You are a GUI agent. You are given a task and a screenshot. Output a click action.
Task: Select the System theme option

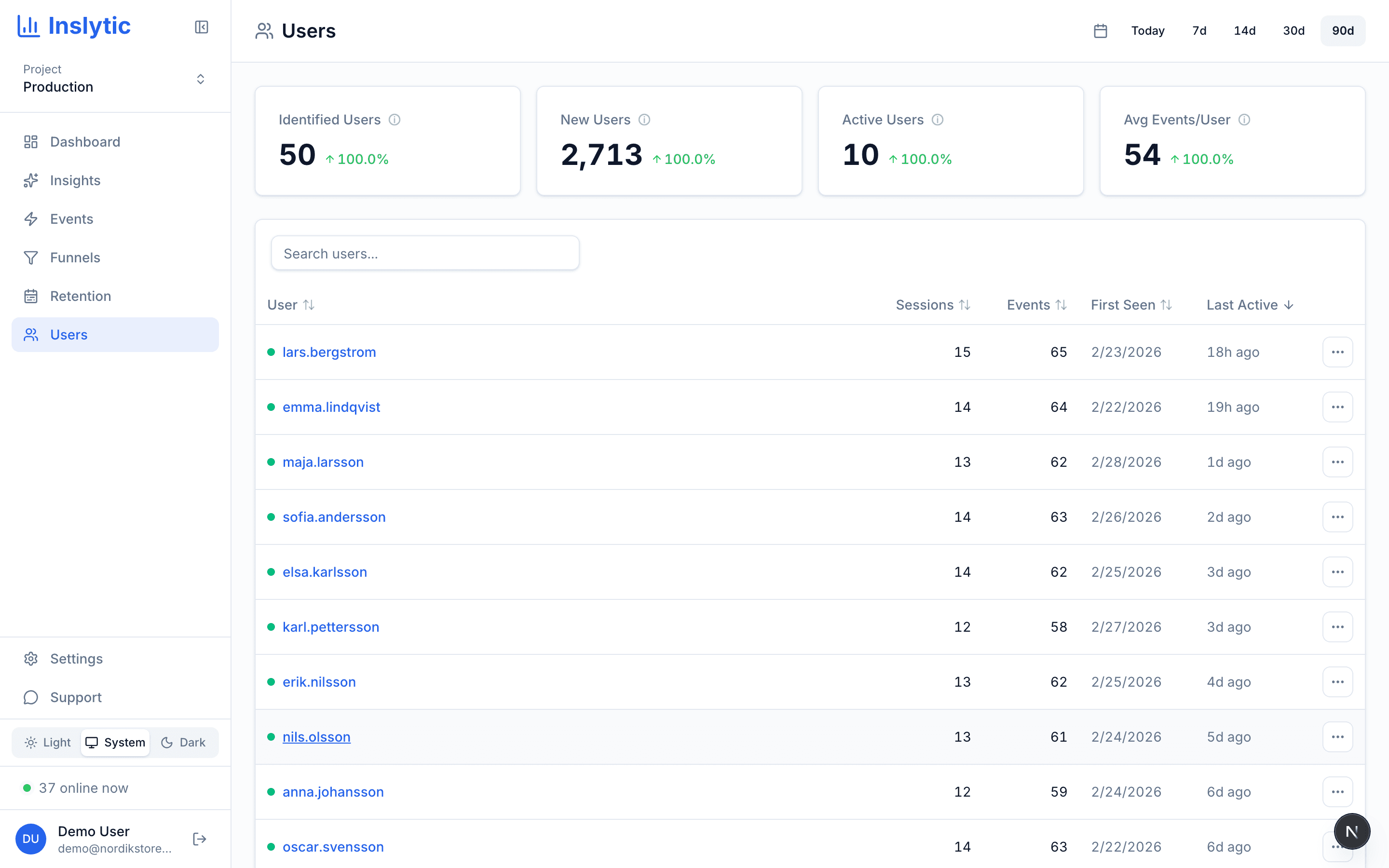(115, 742)
